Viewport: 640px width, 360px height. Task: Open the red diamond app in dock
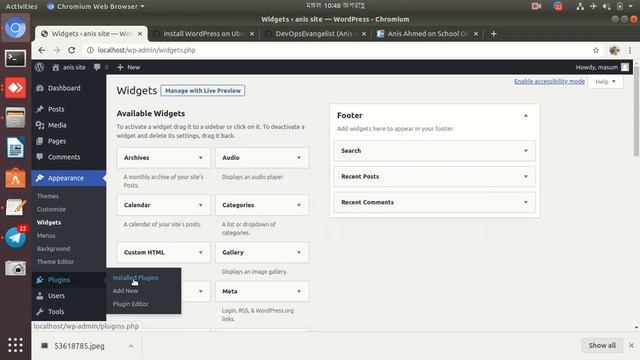tap(16, 88)
